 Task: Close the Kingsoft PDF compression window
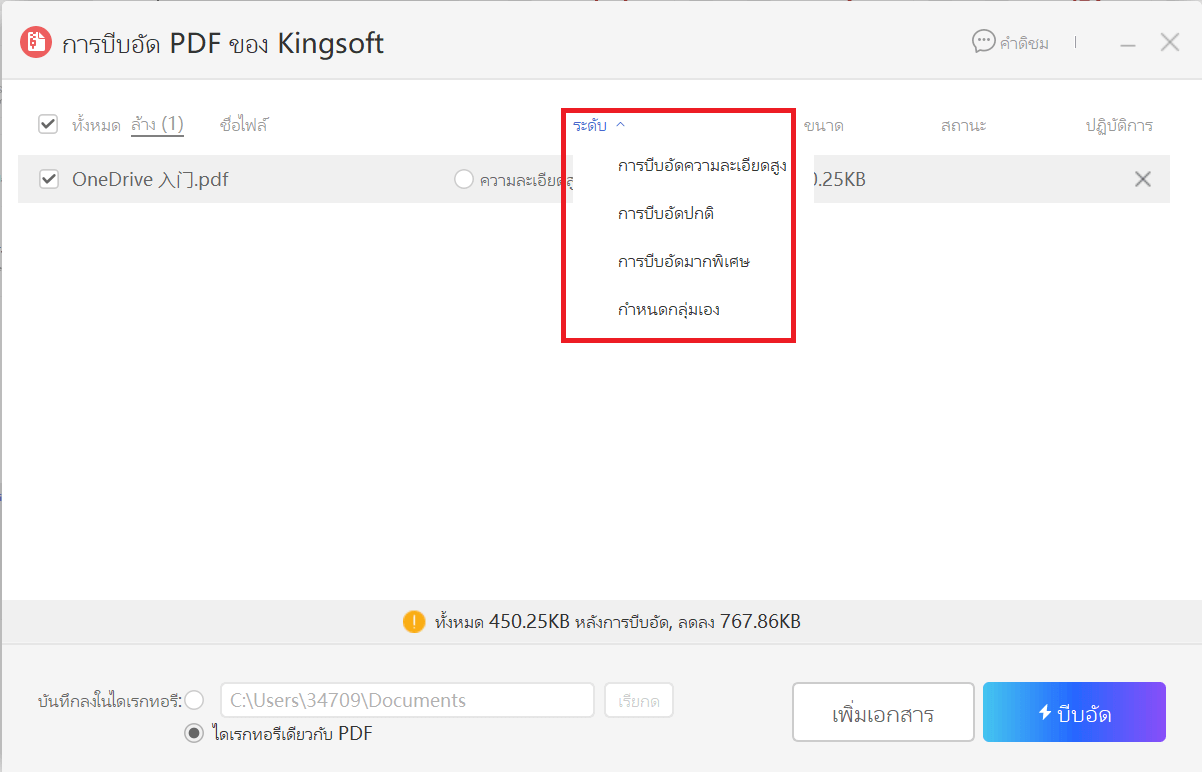(1170, 42)
